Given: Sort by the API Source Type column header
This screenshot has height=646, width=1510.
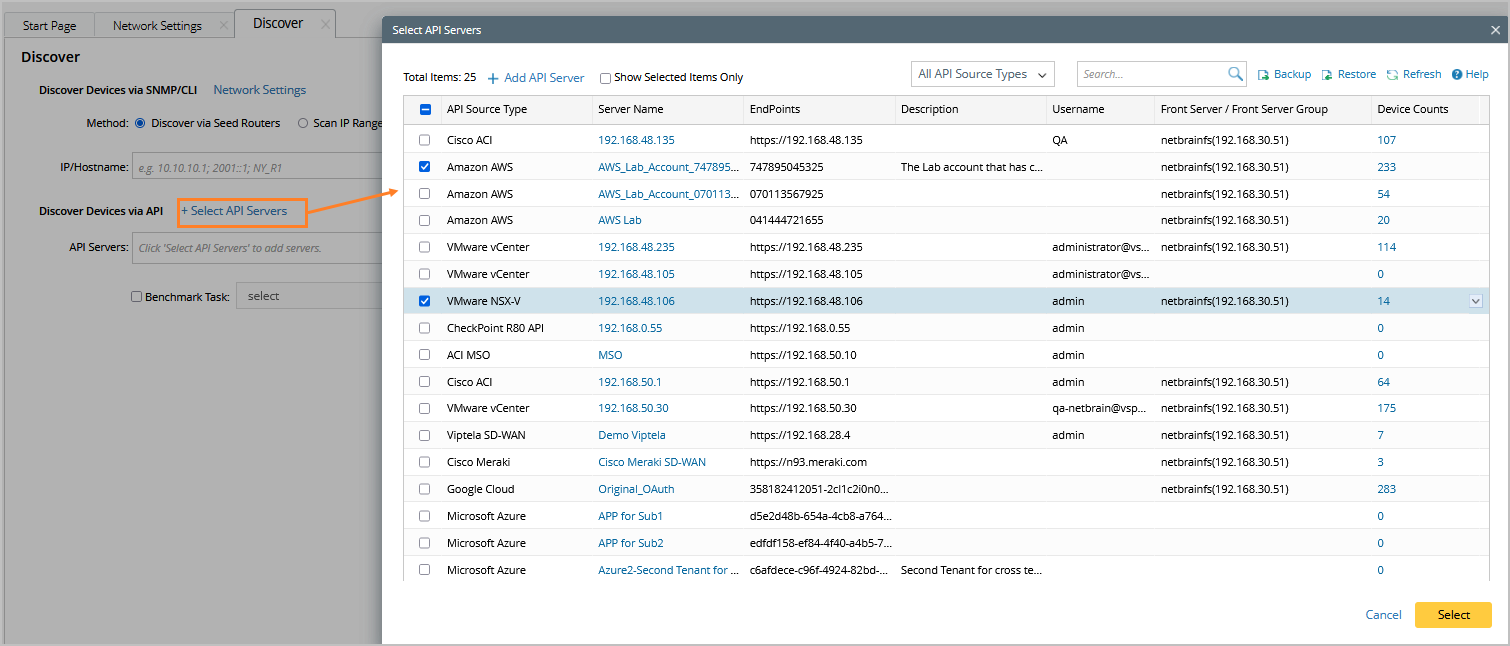Looking at the screenshot, I should pos(487,109).
